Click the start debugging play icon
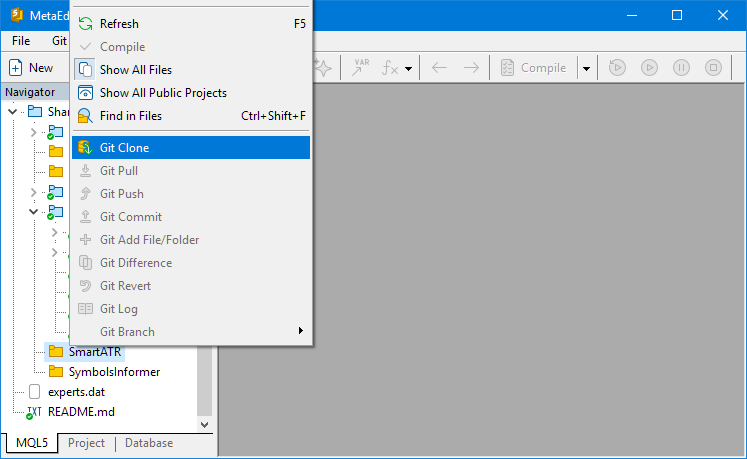 click(x=649, y=68)
